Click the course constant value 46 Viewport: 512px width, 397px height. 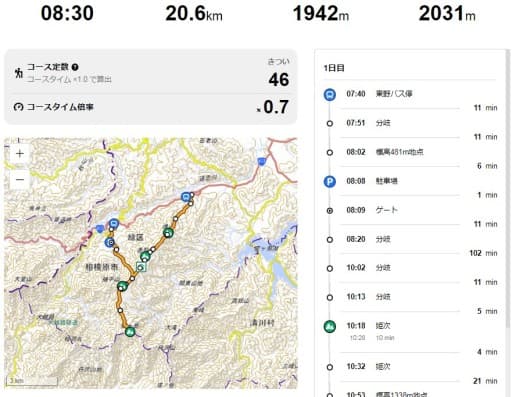(279, 80)
